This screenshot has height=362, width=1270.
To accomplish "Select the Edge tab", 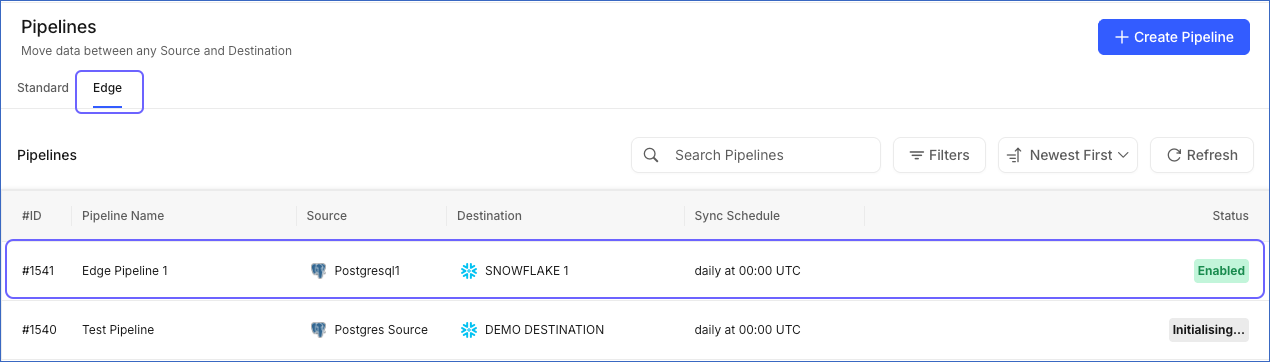I will [x=108, y=88].
